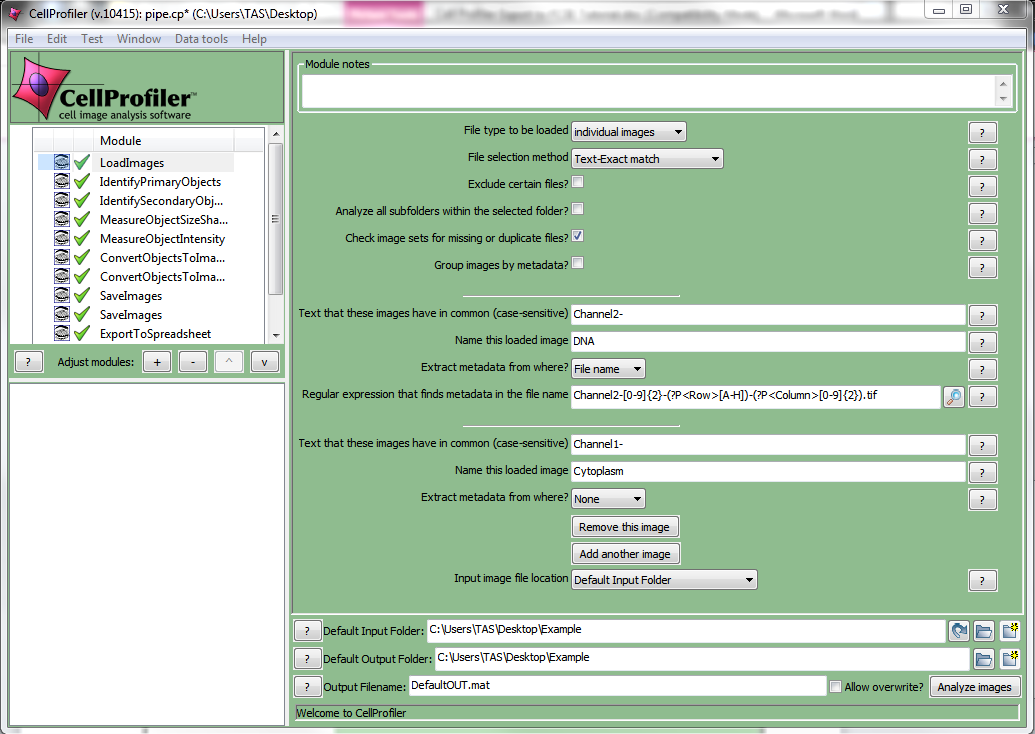Open the regular expression magnifier tool
1035x734 pixels.
point(954,397)
